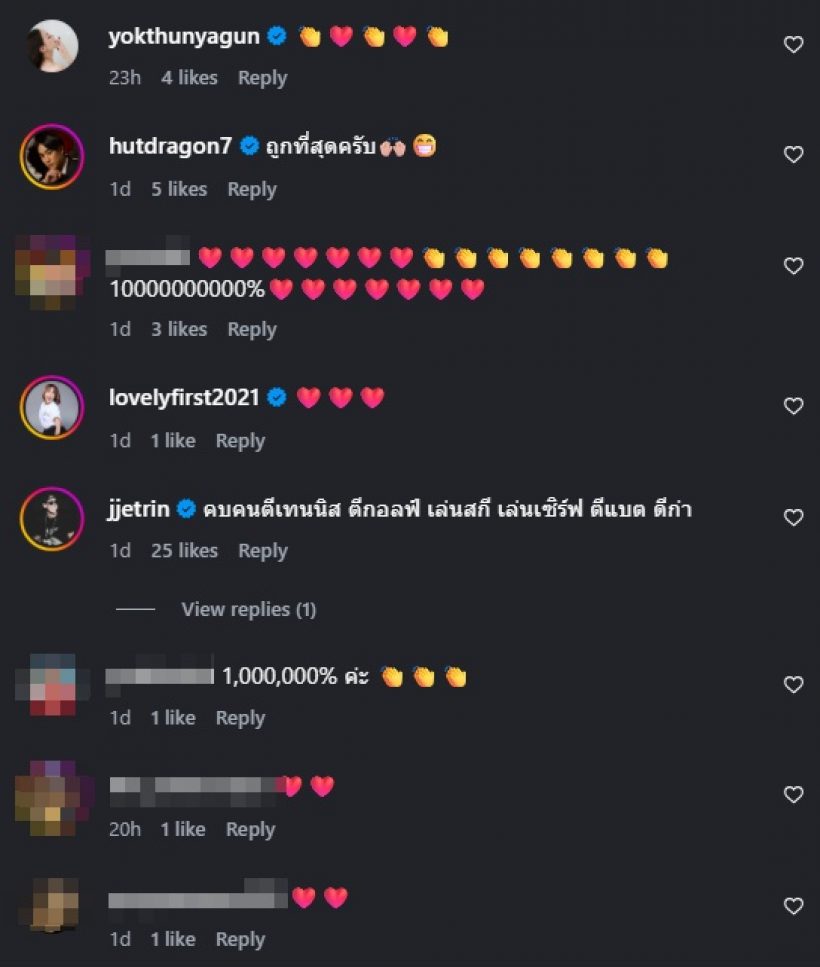
Task: Open jjetrin's story avatar
Action: [x=52, y=519]
